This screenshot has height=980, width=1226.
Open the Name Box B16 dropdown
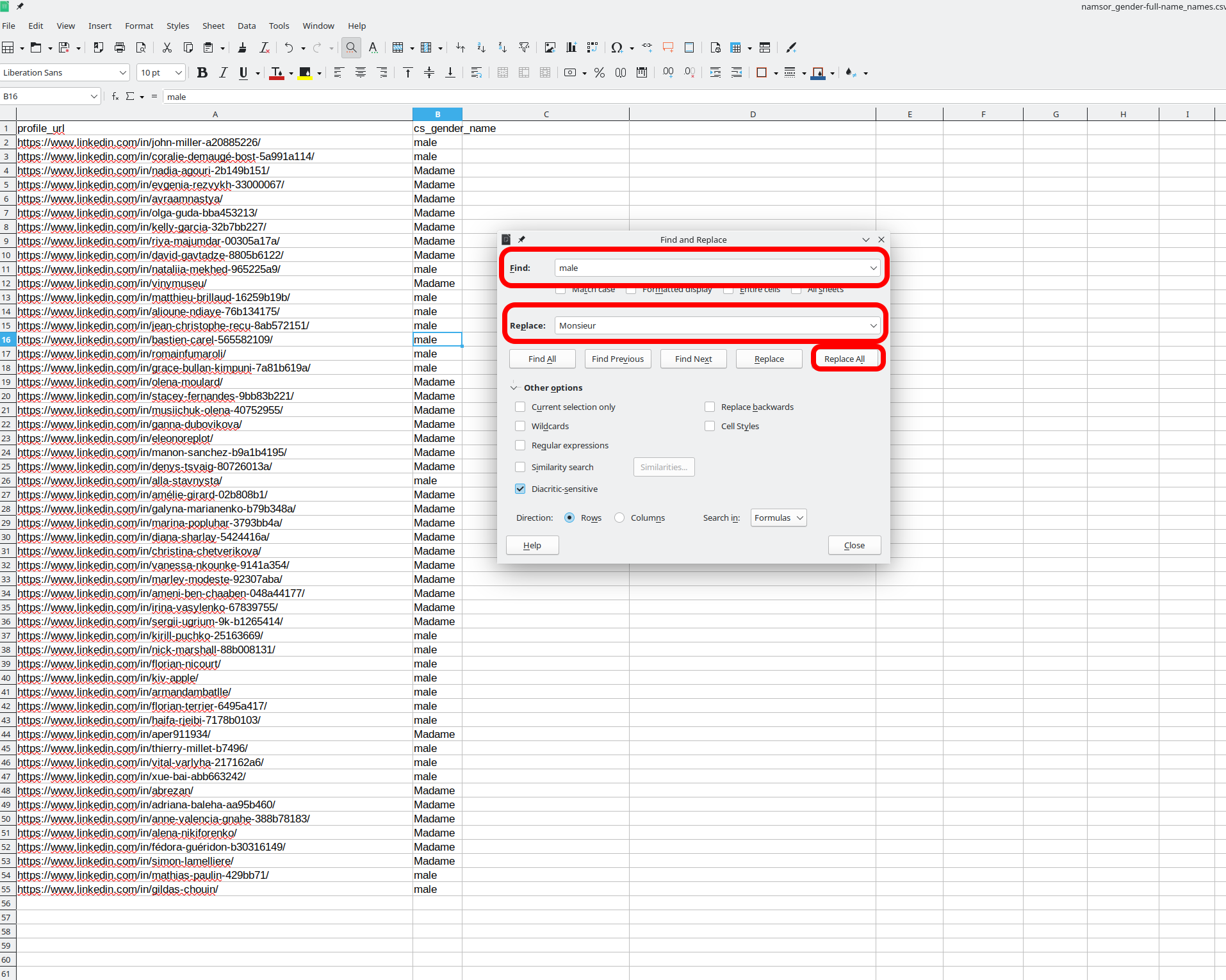(x=94, y=96)
